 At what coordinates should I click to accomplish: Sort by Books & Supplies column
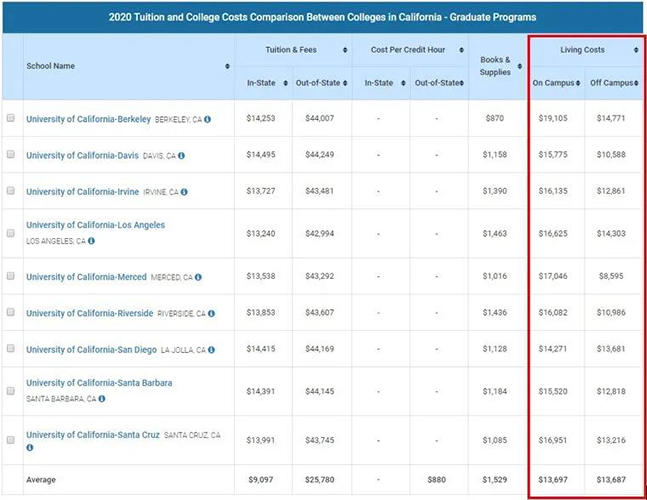[x=519, y=66]
